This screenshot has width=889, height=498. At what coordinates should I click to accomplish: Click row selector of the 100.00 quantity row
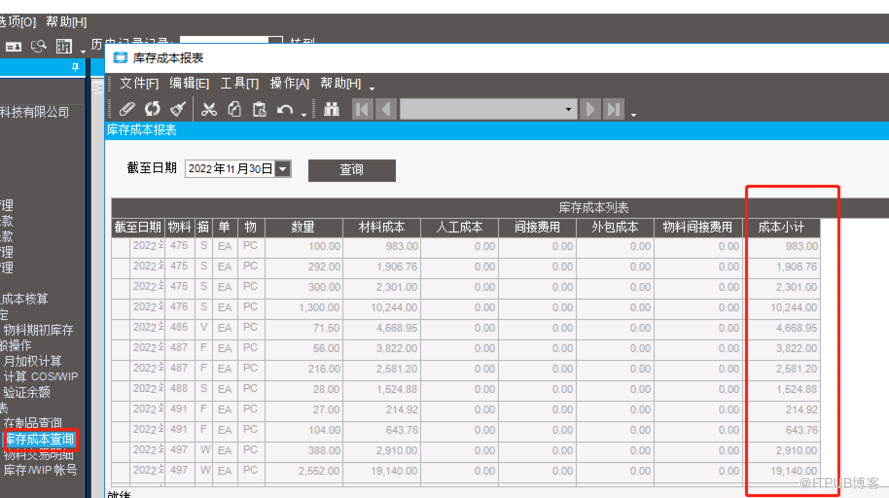[120, 247]
